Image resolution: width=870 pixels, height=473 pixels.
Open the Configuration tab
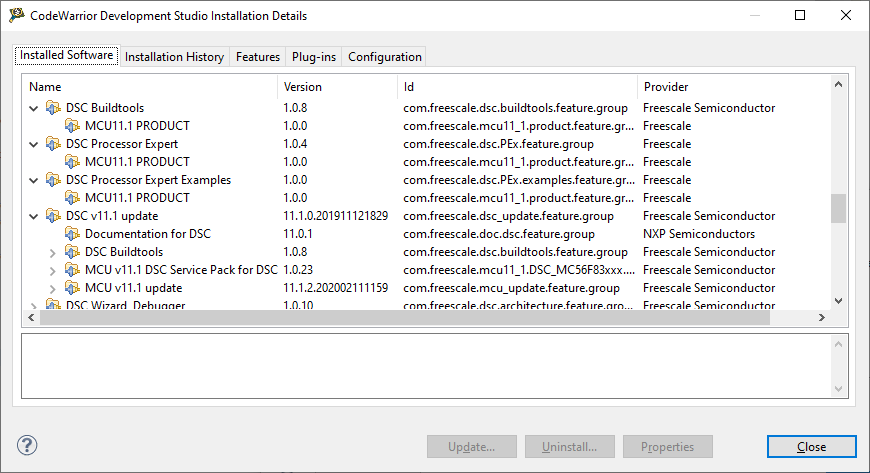click(384, 57)
